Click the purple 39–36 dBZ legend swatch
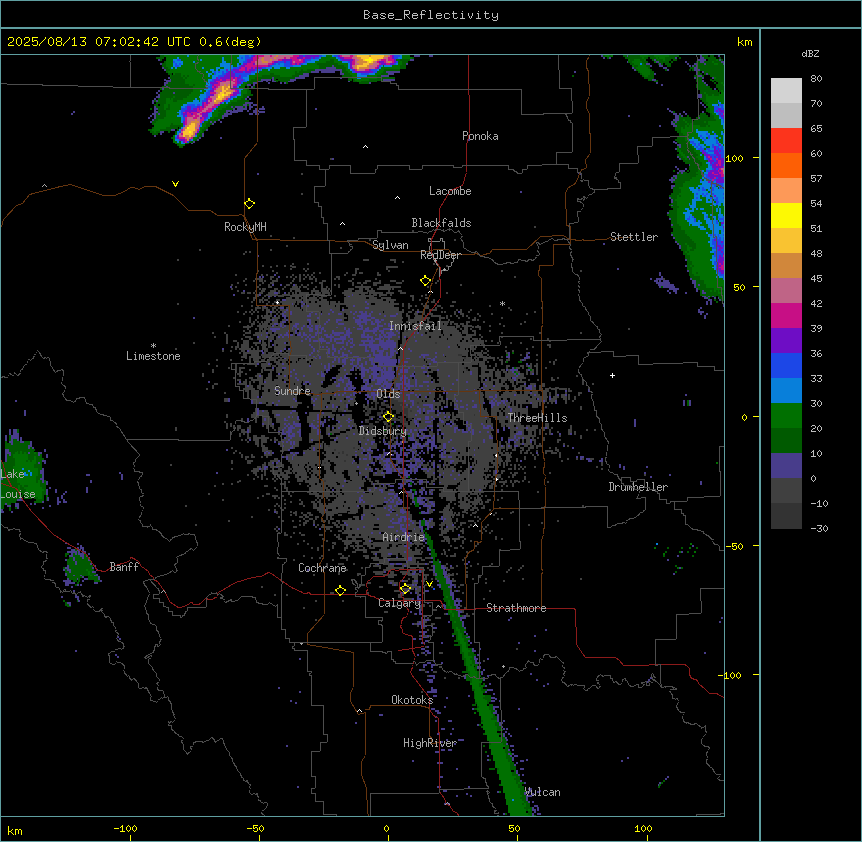The height and width of the screenshot is (842, 862). [786, 340]
